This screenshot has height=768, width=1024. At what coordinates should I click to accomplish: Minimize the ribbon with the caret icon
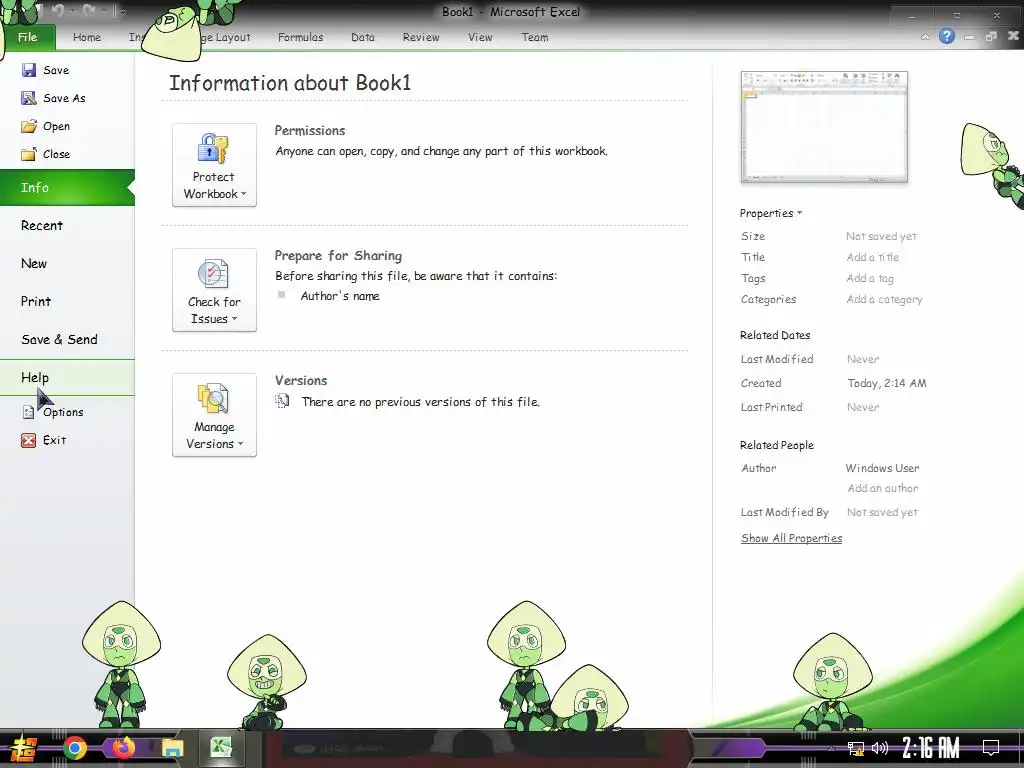click(925, 37)
